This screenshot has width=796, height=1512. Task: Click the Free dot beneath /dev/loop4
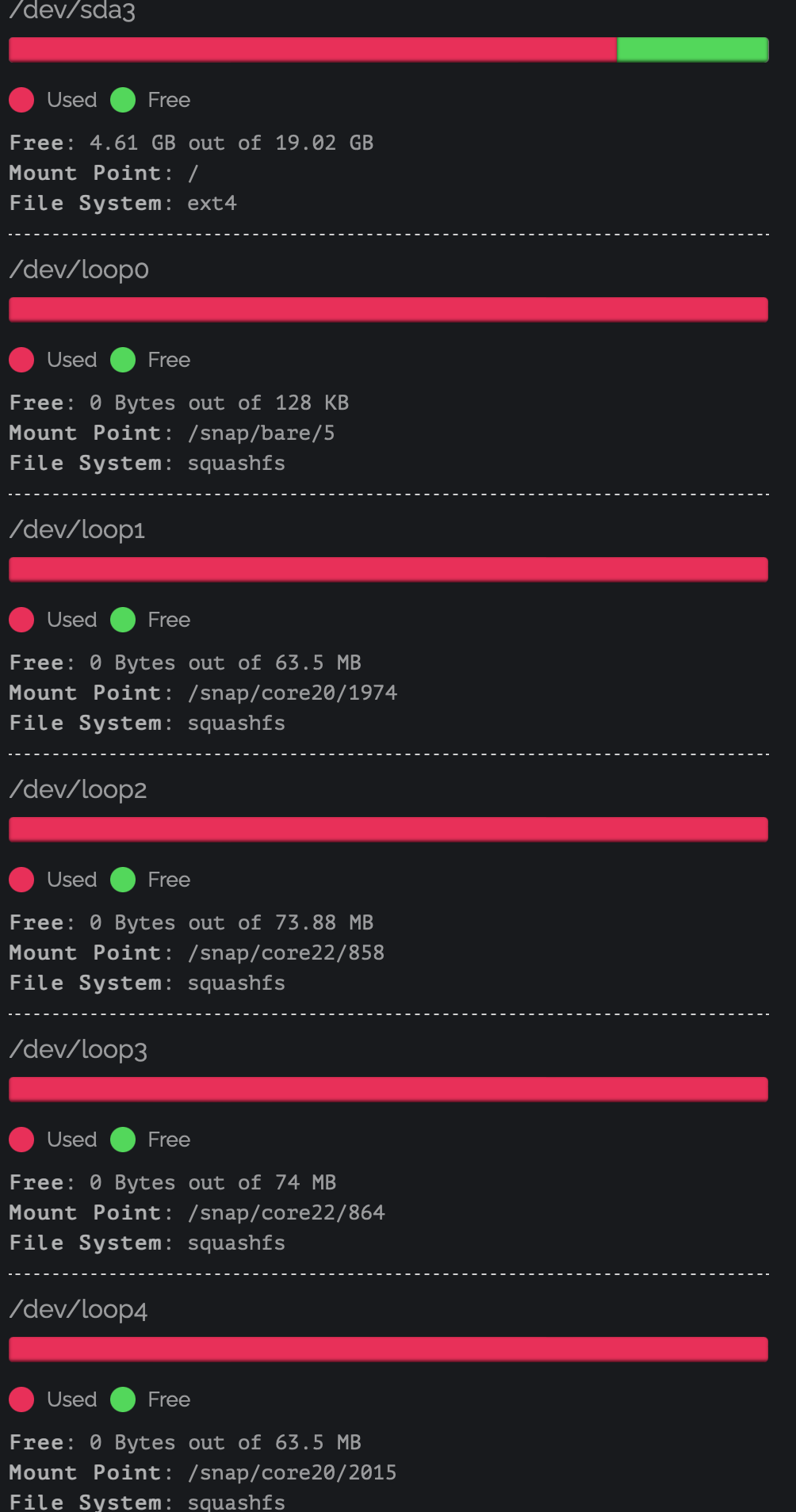pyautogui.click(x=124, y=1399)
